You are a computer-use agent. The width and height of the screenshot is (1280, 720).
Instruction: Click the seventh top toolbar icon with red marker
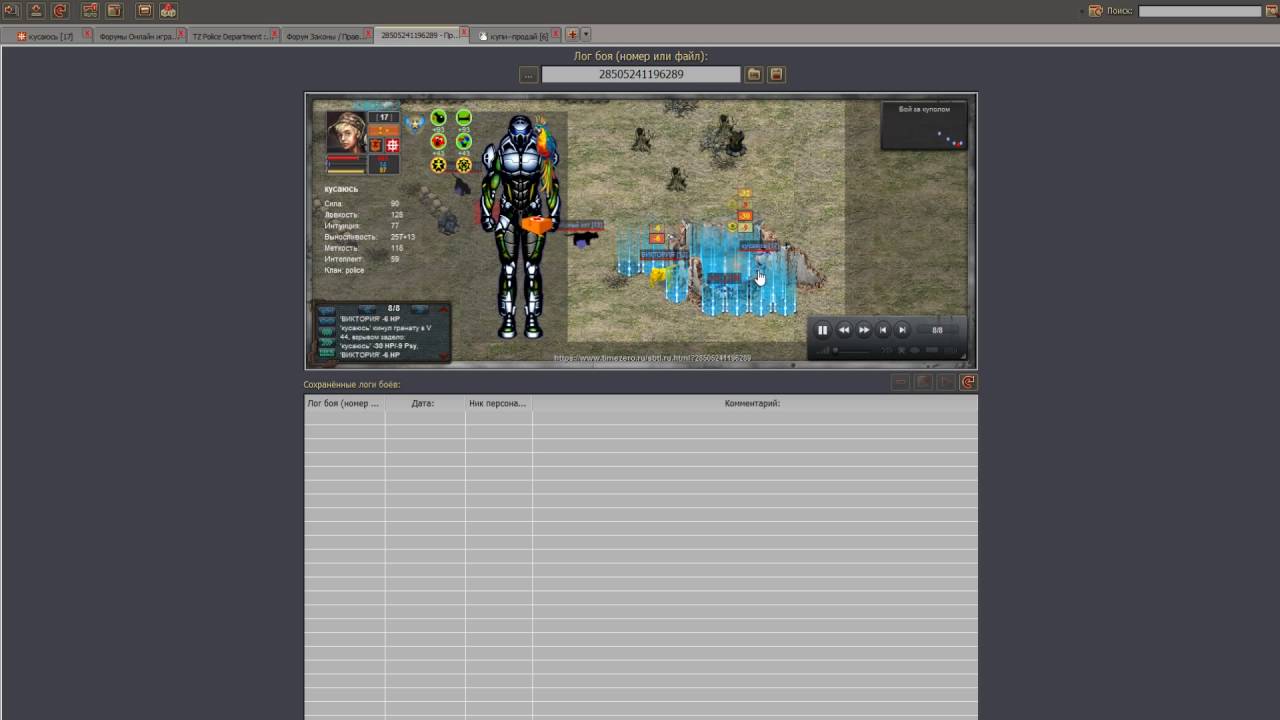pyautogui.click(x=168, y=11)
